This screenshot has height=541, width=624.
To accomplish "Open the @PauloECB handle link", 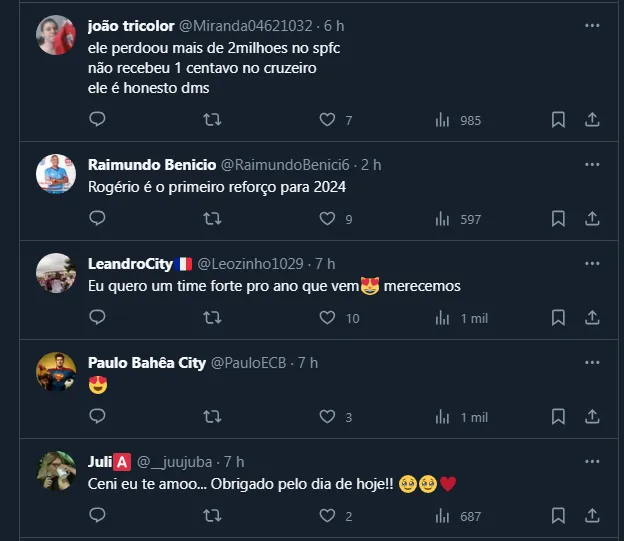I will [x=248, y=362].
